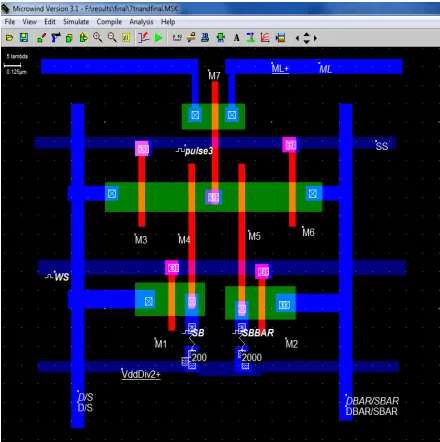Select the M7 transistor label
This screenshot has height=442, width=440.
click(214, 76)
